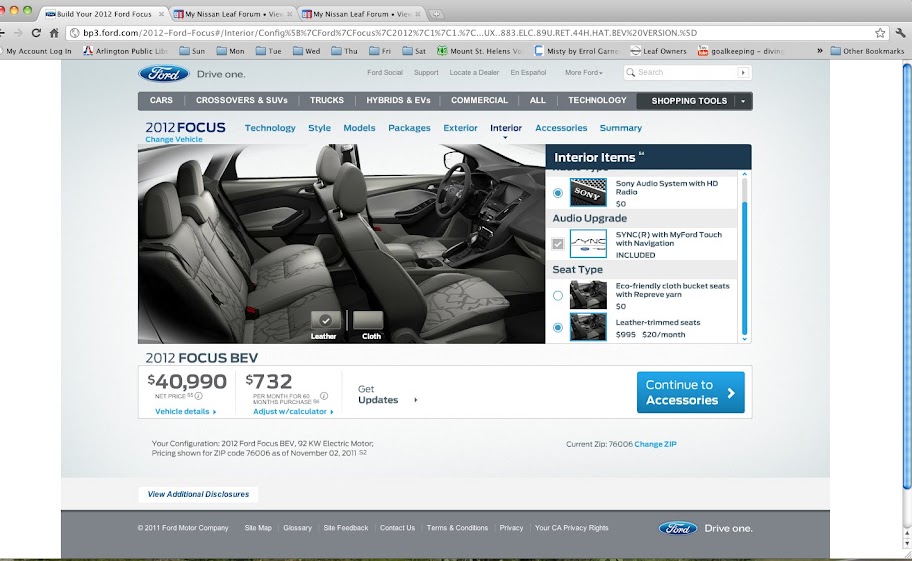This screenshot has width=912, height=561.
Task: Open Other Bookmarks folder
Action: (x=867, y=51)
